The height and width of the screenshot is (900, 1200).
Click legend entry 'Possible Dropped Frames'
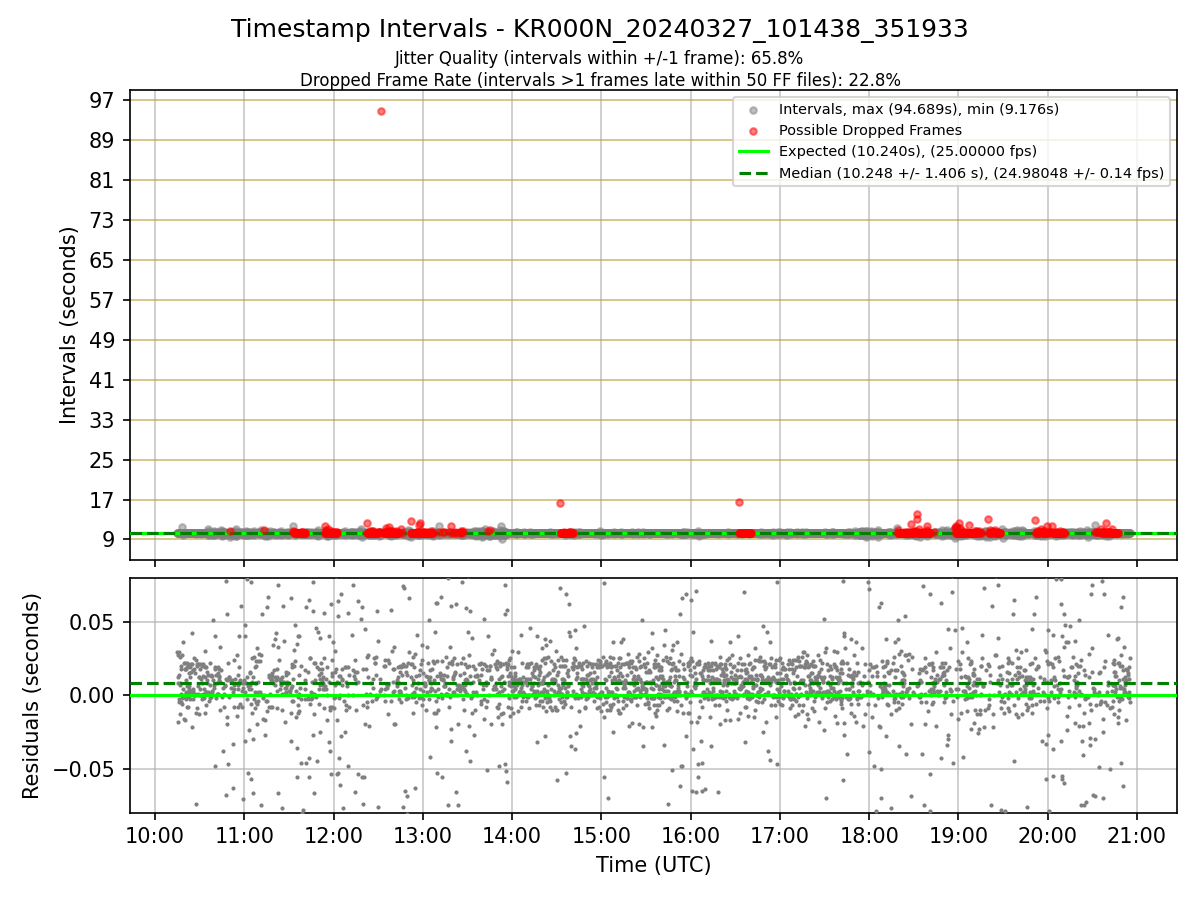[x=870, y=130]
